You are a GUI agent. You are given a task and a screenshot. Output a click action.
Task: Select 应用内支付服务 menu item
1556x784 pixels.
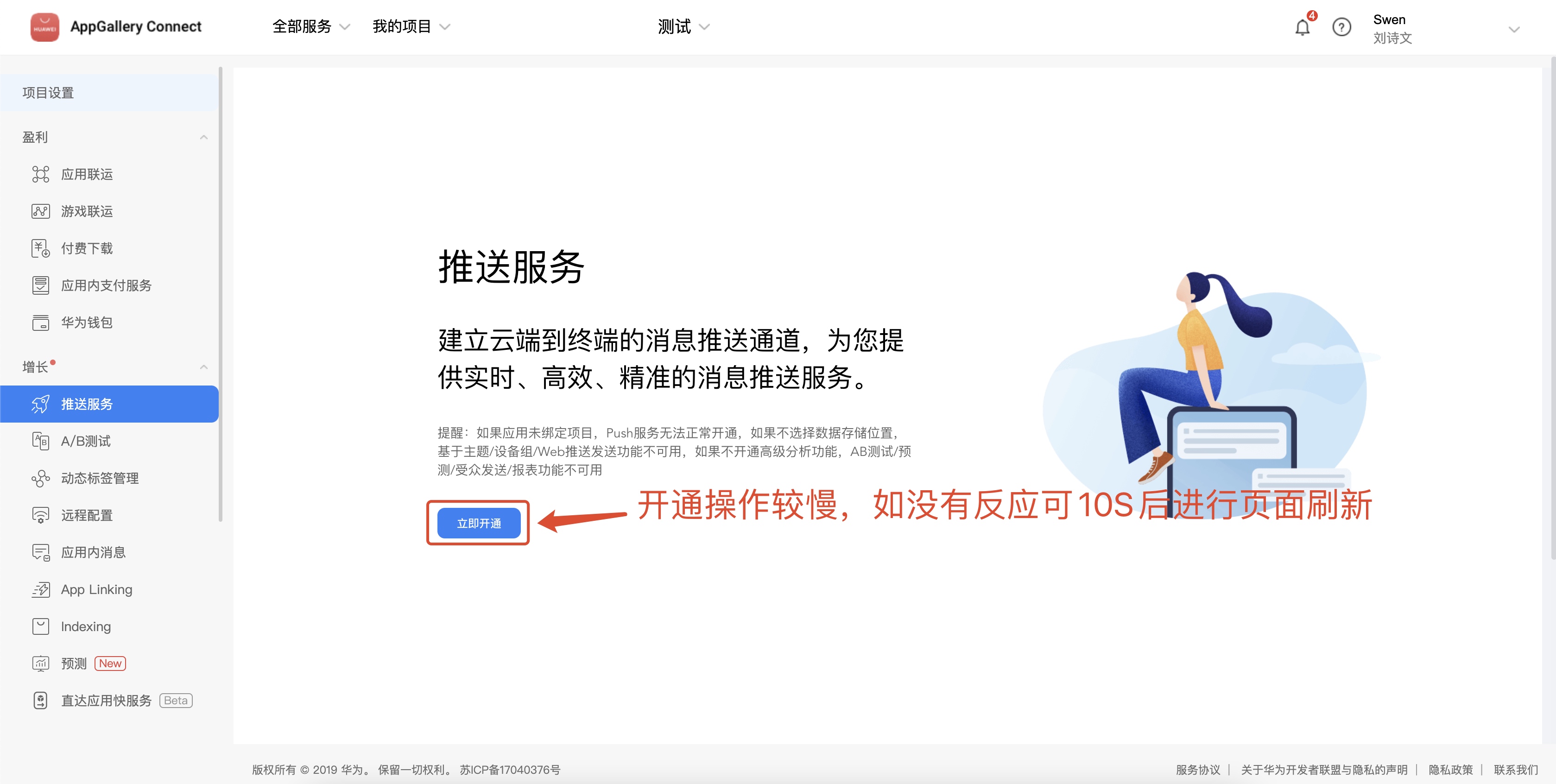click(x=109, y=286)
